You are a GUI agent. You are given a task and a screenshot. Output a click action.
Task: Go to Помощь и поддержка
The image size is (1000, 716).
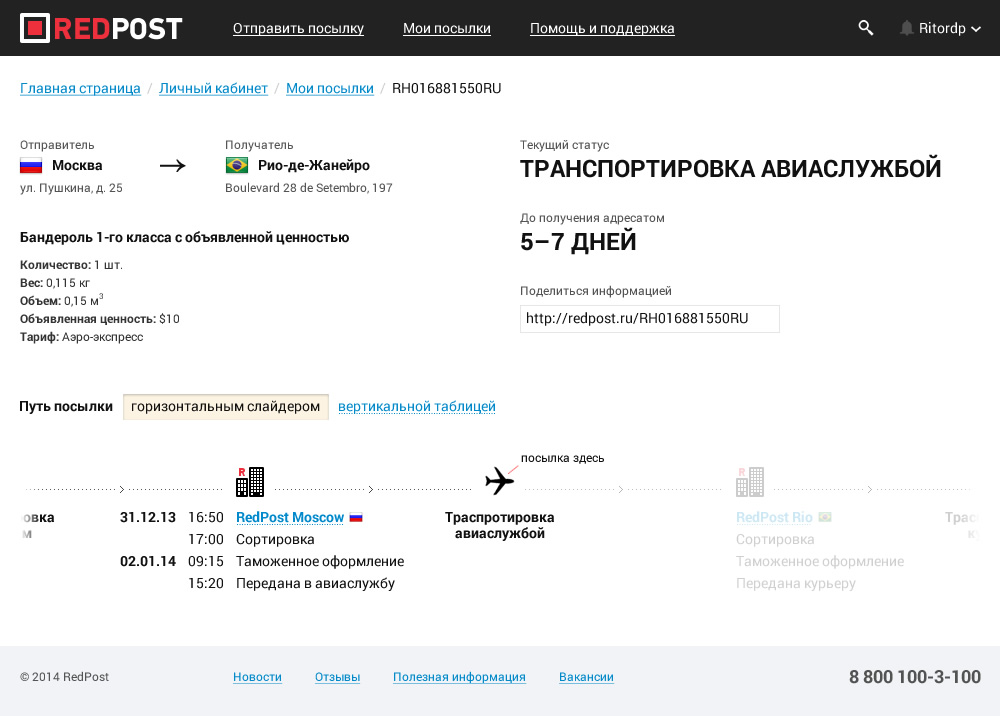pyautogui.click(x=602, y=29)
